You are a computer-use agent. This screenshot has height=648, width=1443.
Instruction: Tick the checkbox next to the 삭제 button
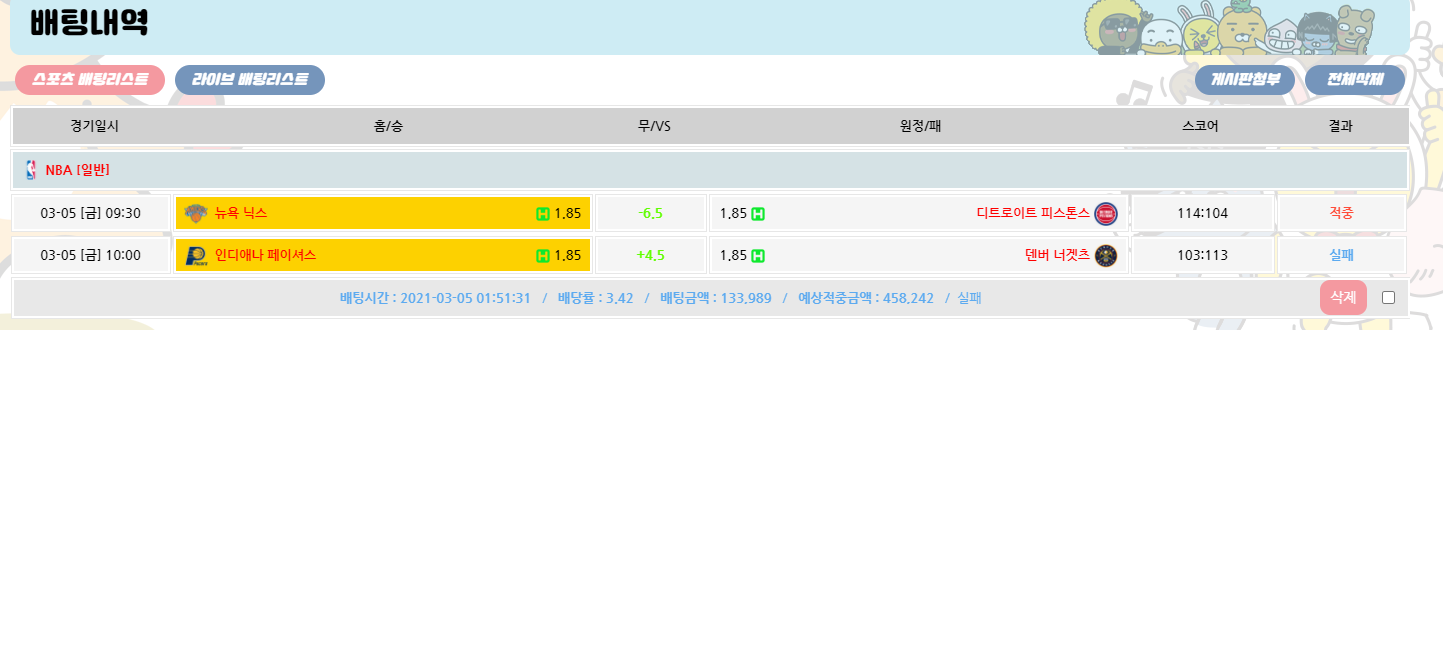[1388, 297]
